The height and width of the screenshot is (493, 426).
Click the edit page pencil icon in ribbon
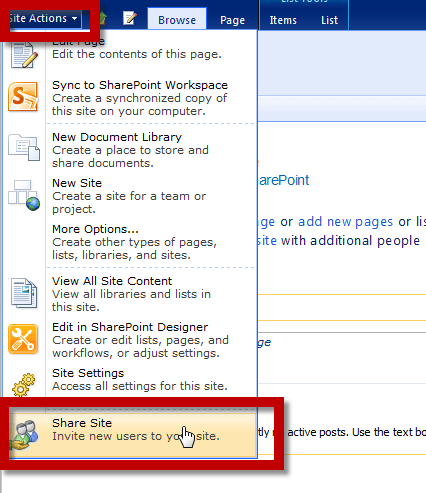(x=130, y=18)
